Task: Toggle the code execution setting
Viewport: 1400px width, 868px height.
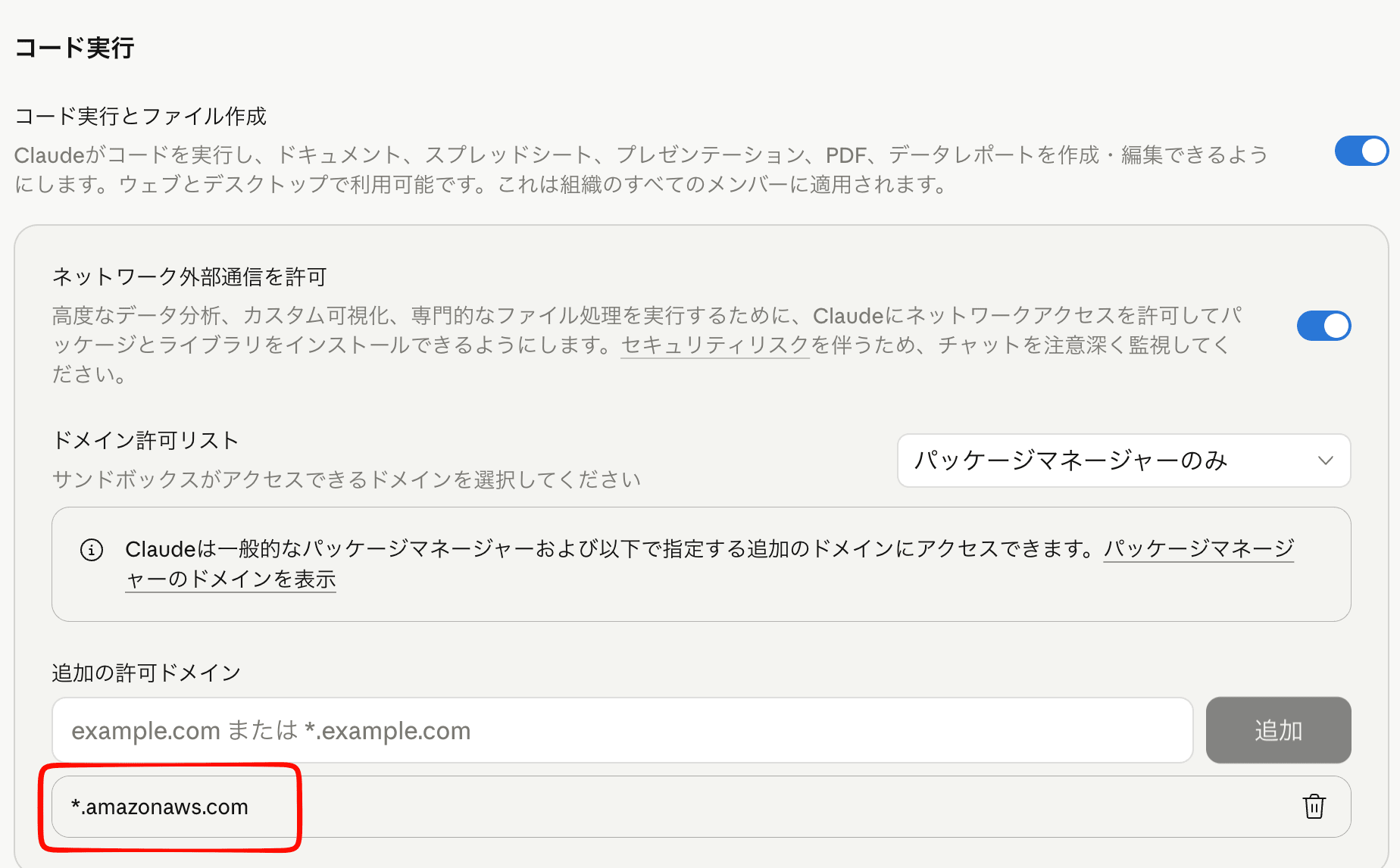Action: point(1361,151)
